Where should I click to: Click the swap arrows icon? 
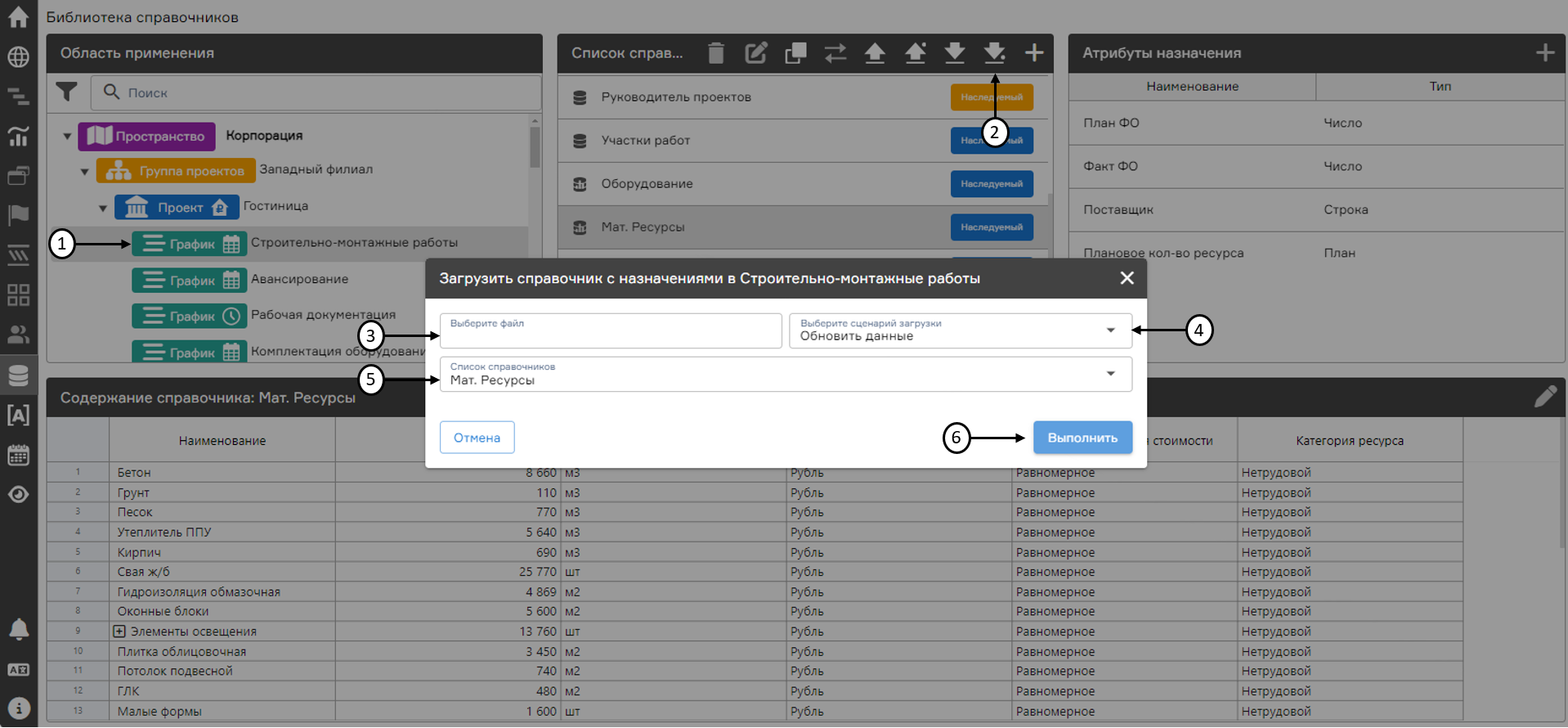pos(836,53)
